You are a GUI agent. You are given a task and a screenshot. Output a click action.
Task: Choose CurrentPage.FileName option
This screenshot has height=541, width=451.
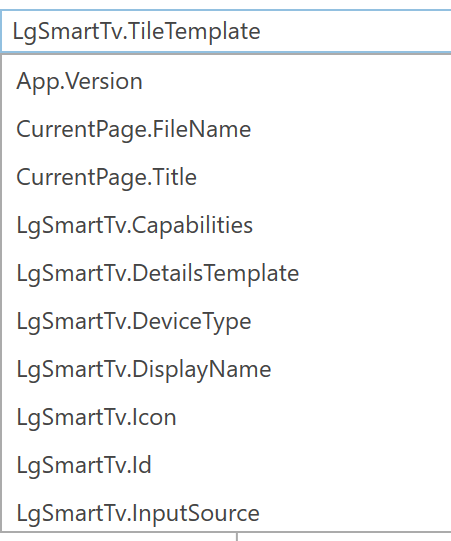tap(226, 129)
